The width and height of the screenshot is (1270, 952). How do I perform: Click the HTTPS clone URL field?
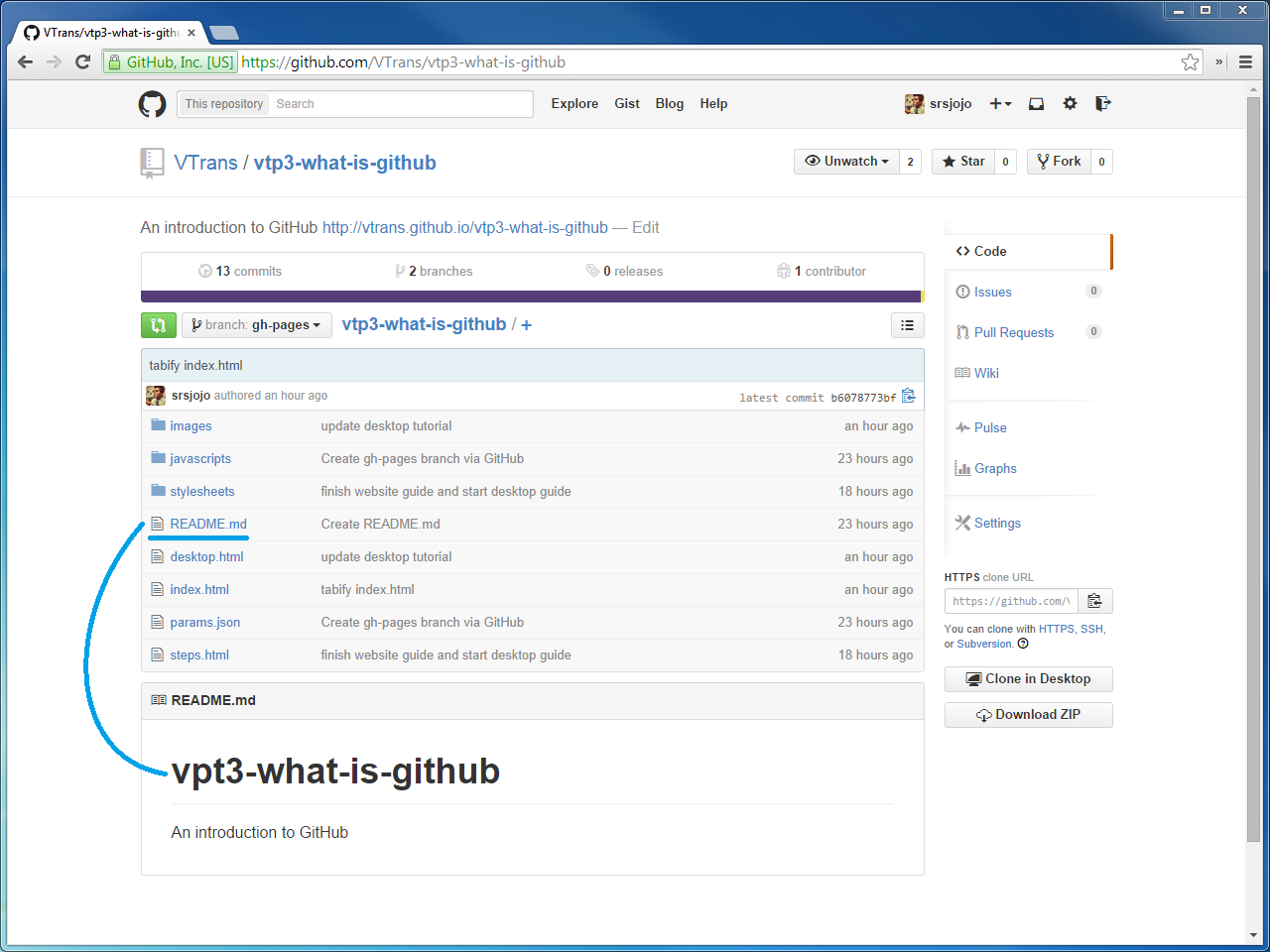pos(1011,601)
